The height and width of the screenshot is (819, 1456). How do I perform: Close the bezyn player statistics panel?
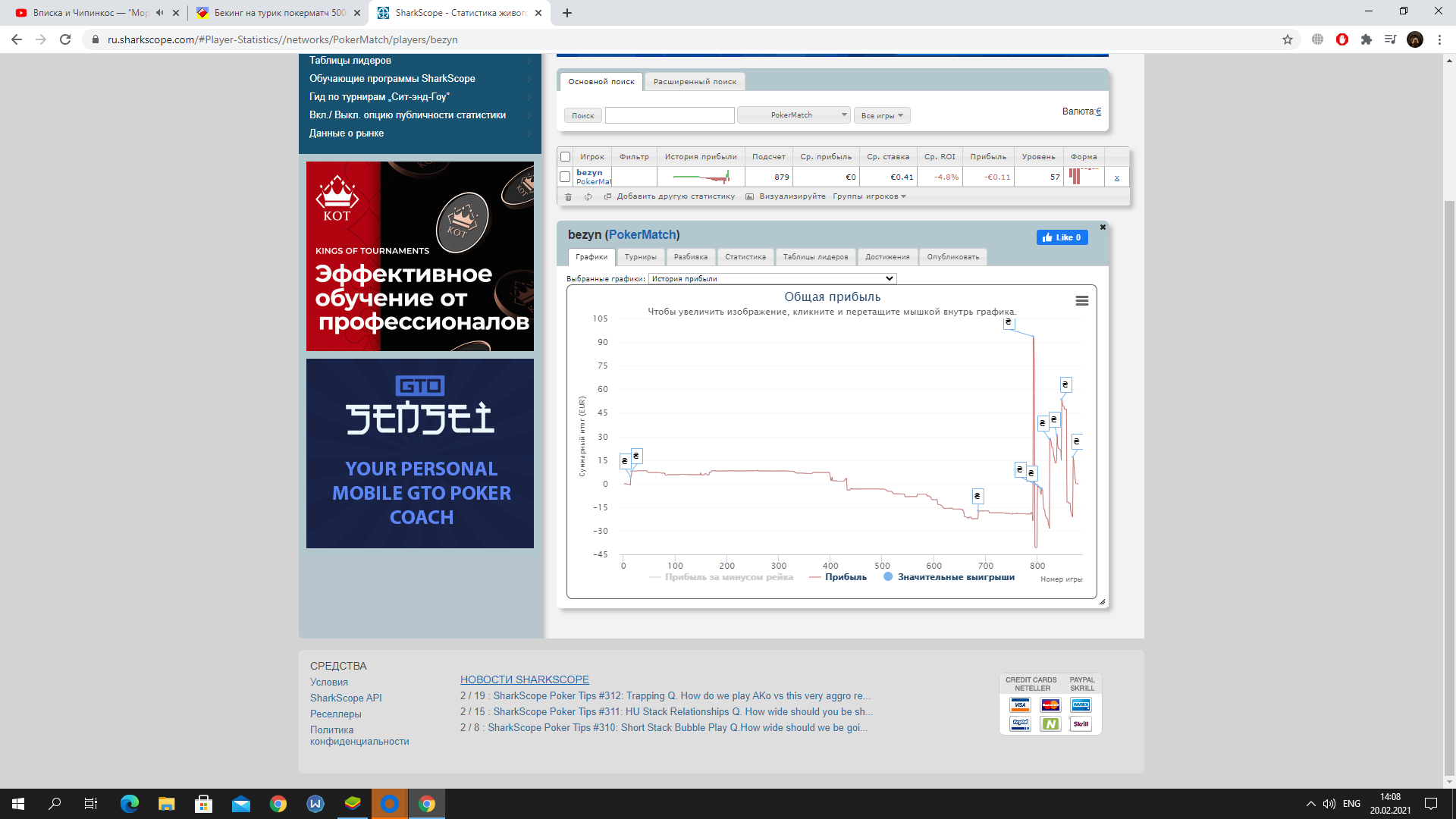pyautogui.click(x=1103, y=227)
